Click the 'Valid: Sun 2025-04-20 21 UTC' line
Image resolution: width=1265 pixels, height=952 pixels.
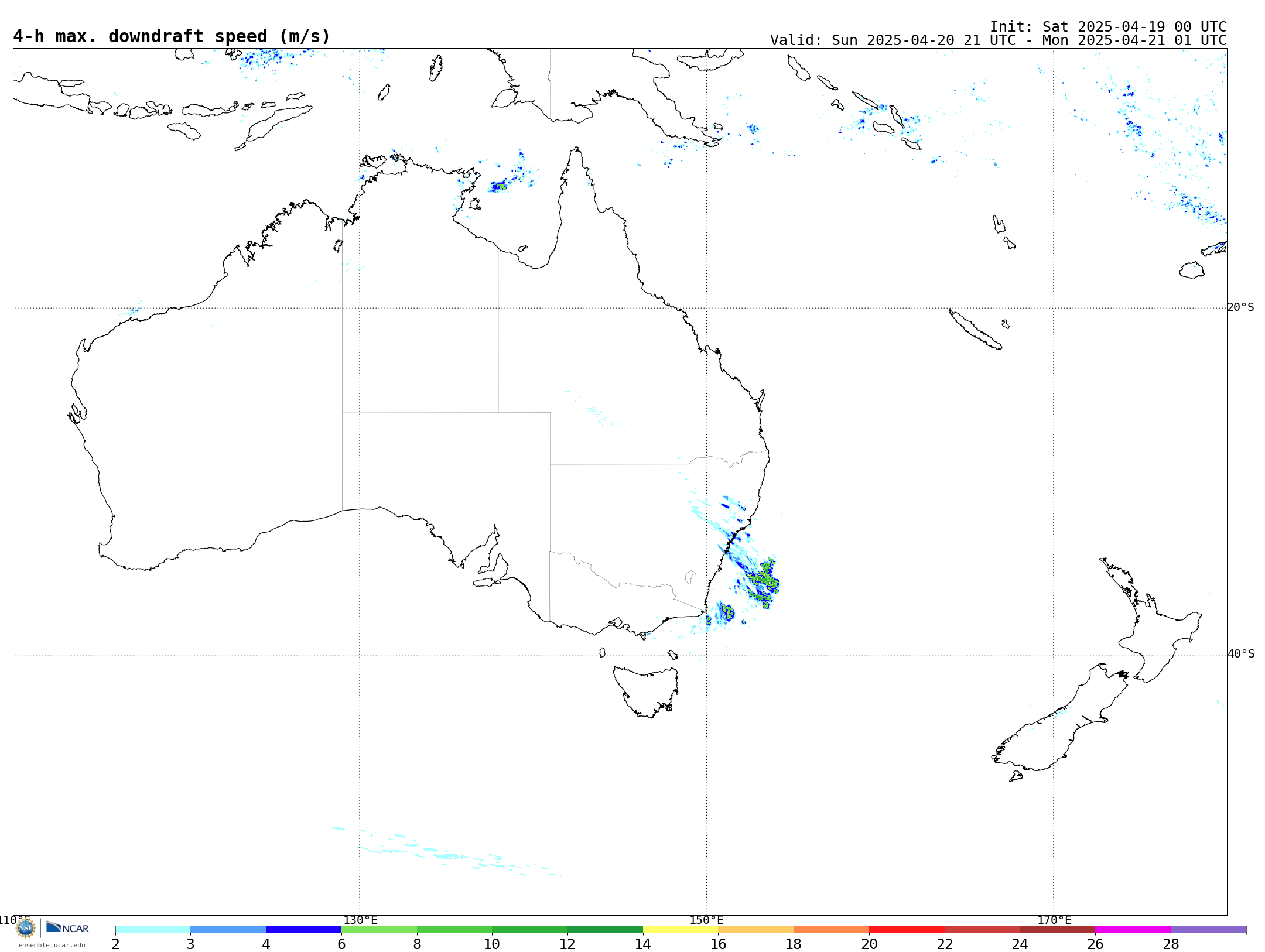point(998,40)
